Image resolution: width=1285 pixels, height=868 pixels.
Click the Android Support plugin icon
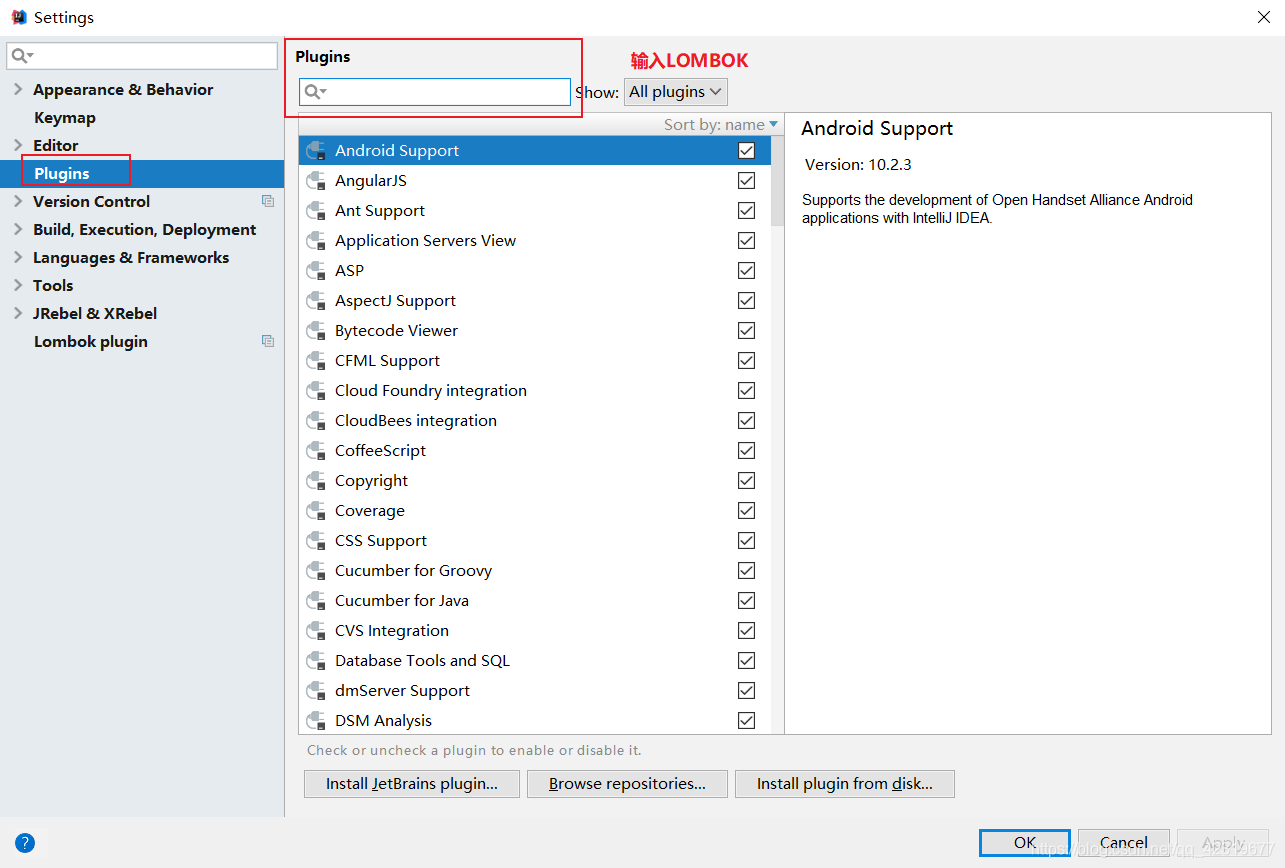click(x=317, y=150)
